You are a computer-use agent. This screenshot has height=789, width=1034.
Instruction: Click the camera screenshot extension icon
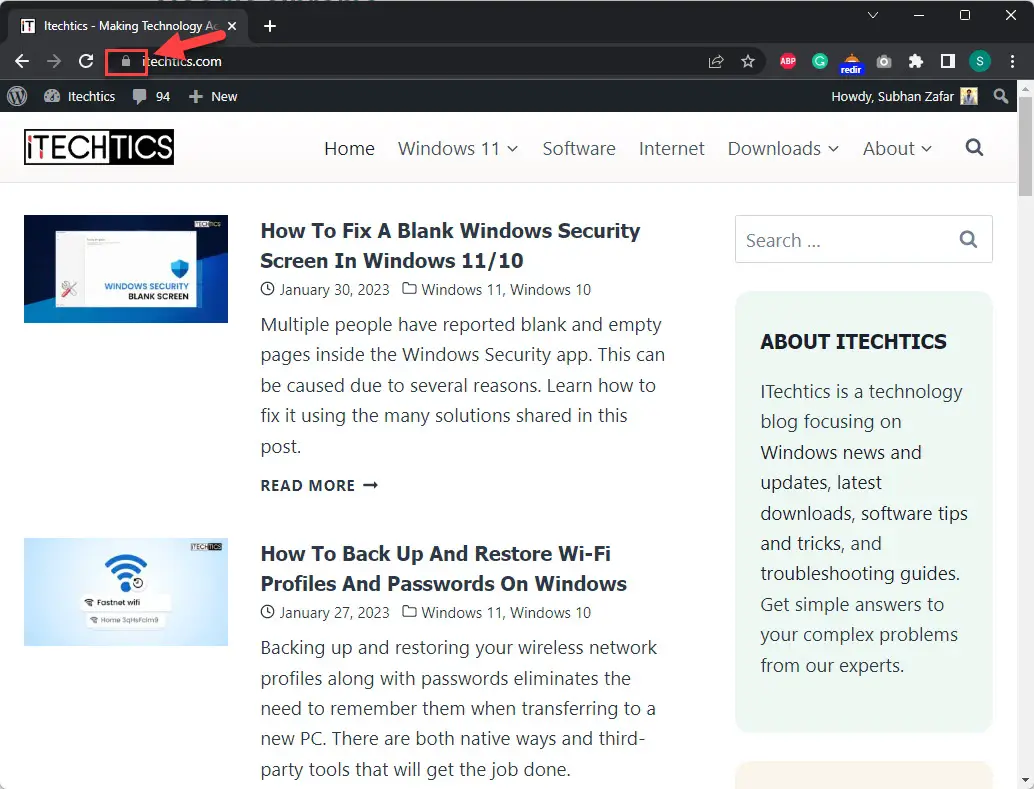(x=884, y=61)
